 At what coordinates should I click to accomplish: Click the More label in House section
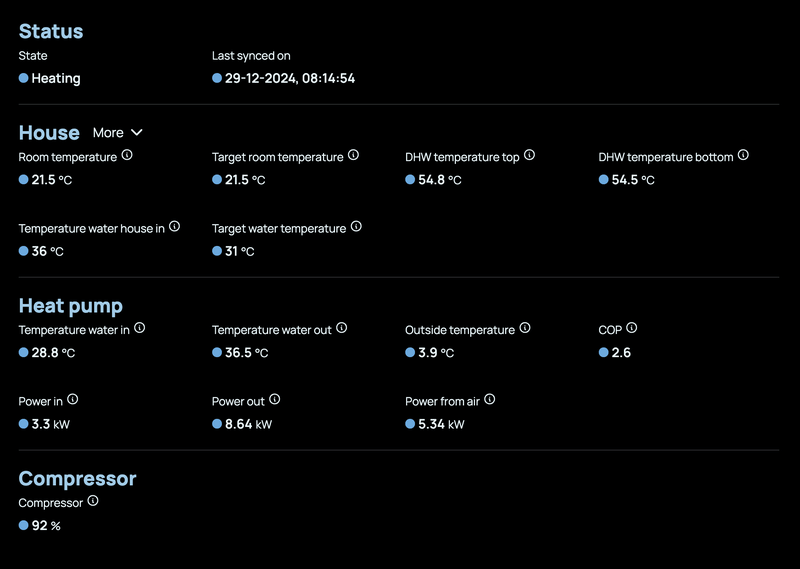108,133
